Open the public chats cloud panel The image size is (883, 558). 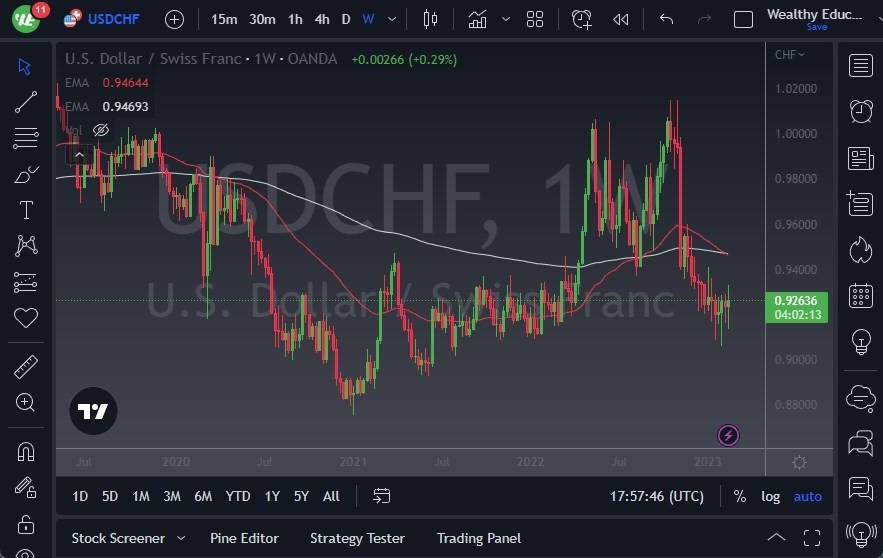tap(860, 398)
